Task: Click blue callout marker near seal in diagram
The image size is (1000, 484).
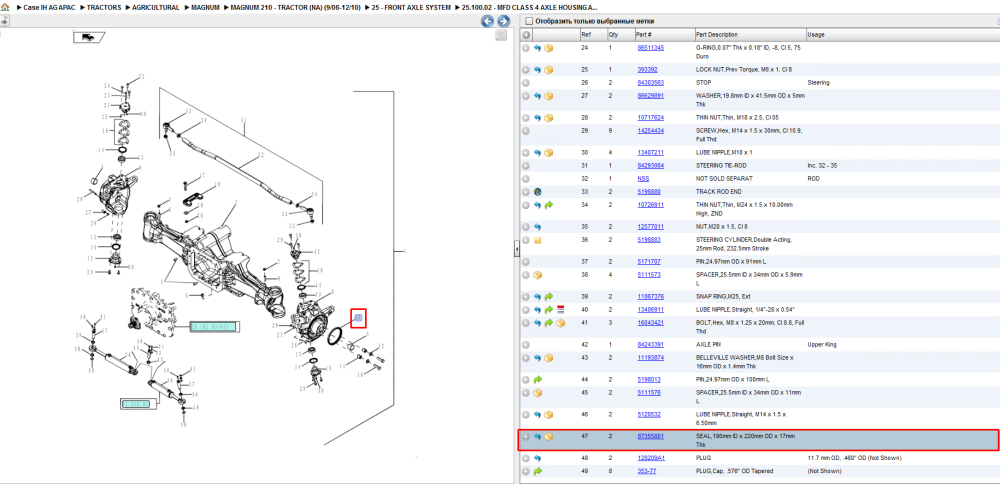Action: (x=358, y=318)
